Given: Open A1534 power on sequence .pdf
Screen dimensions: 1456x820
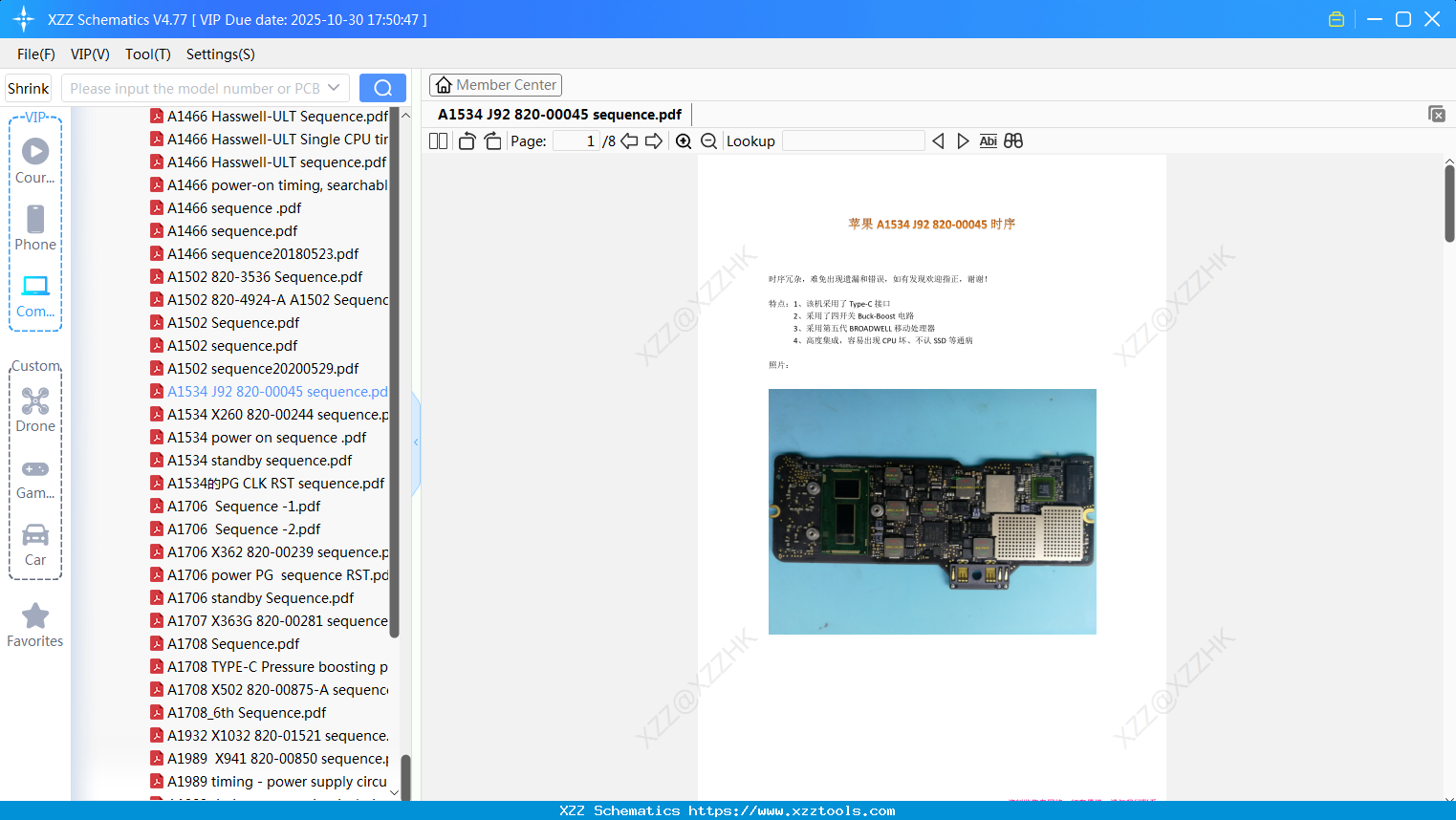Looking at the screenshot, I should (x=259, y=438).
